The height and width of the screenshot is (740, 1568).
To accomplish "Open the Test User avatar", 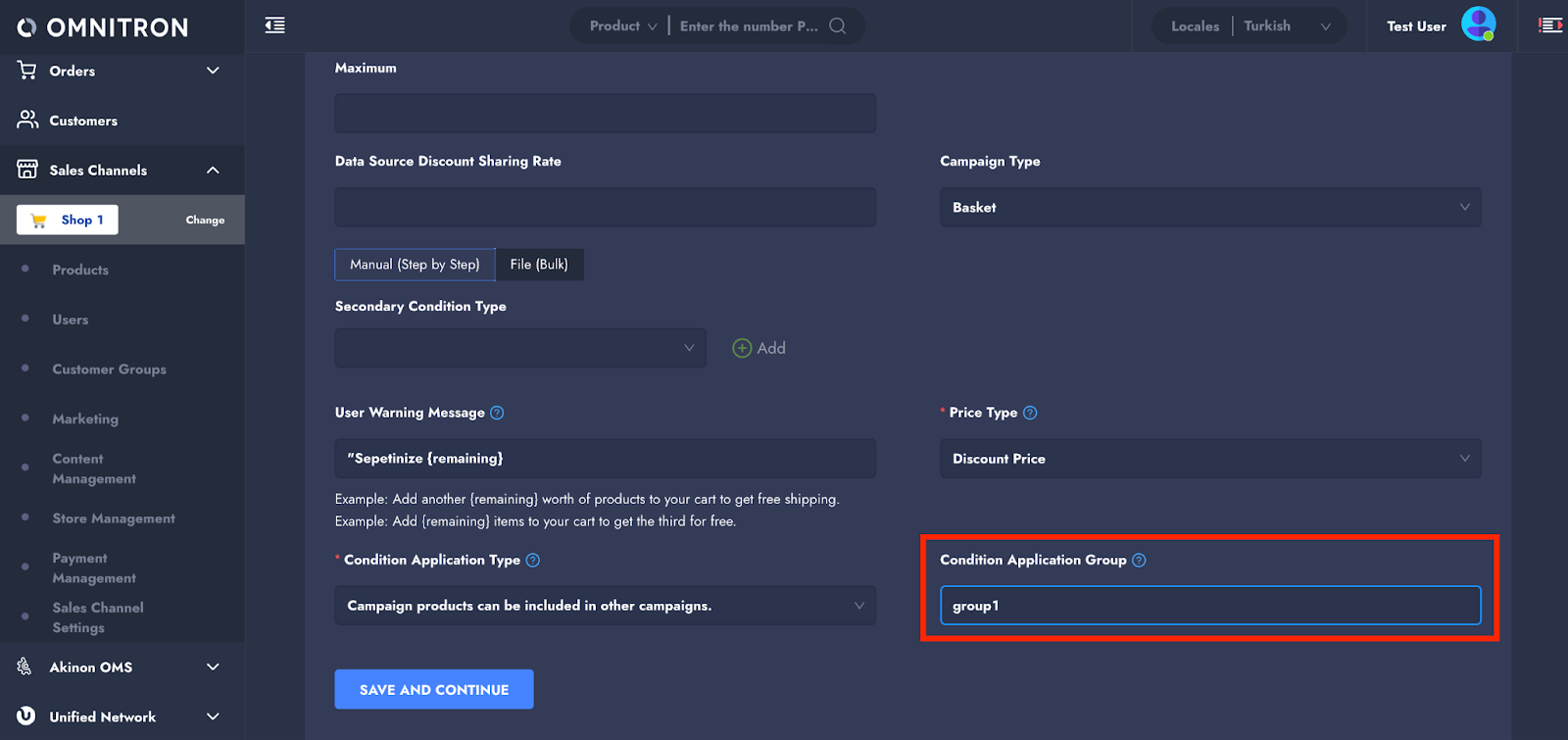I will (1478, 25).
